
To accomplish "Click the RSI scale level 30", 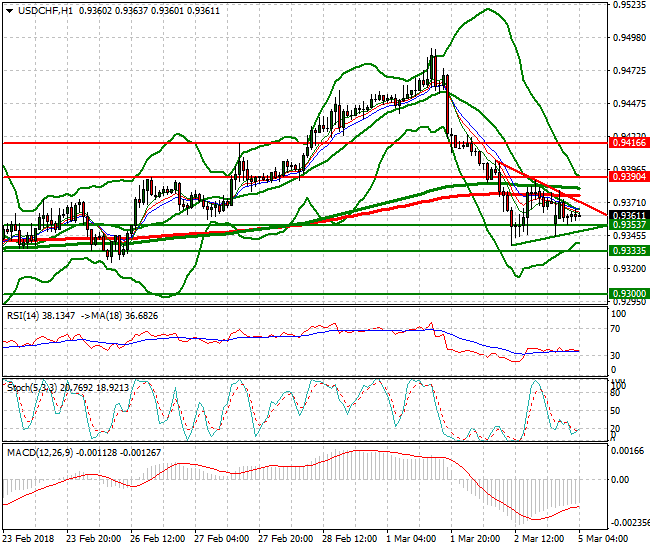I will coord(615,356).
